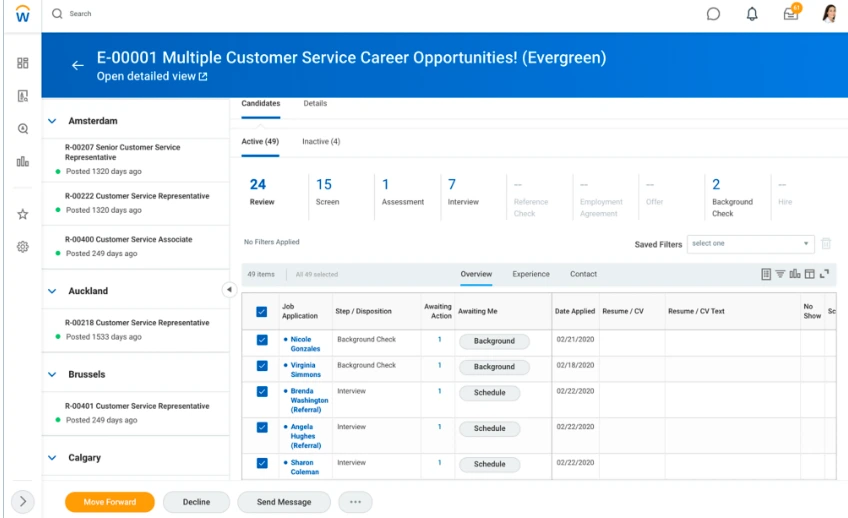
Task: Filter by 2 Background Check stage
Action: tap(732, 197)
